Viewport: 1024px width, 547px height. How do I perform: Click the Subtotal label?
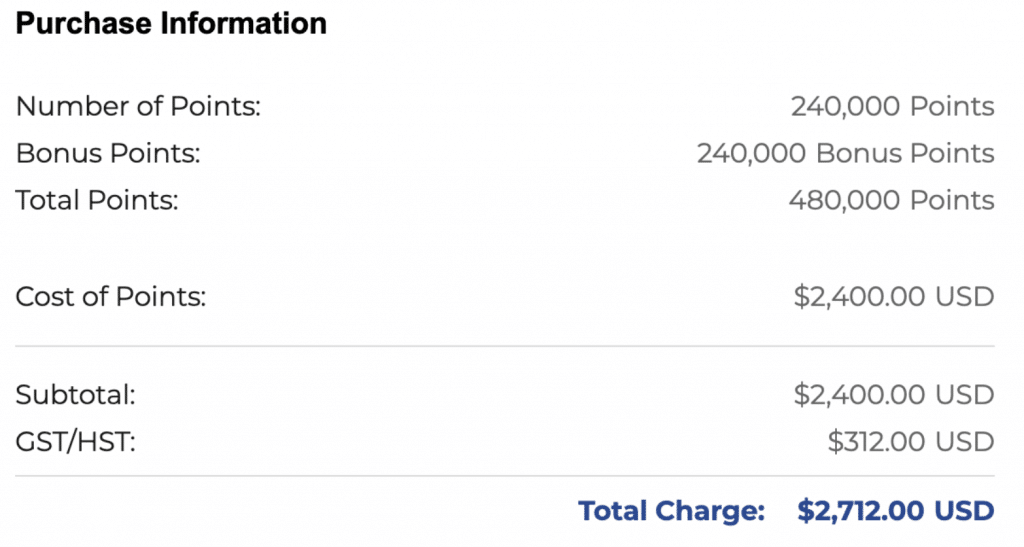point(75,395)
